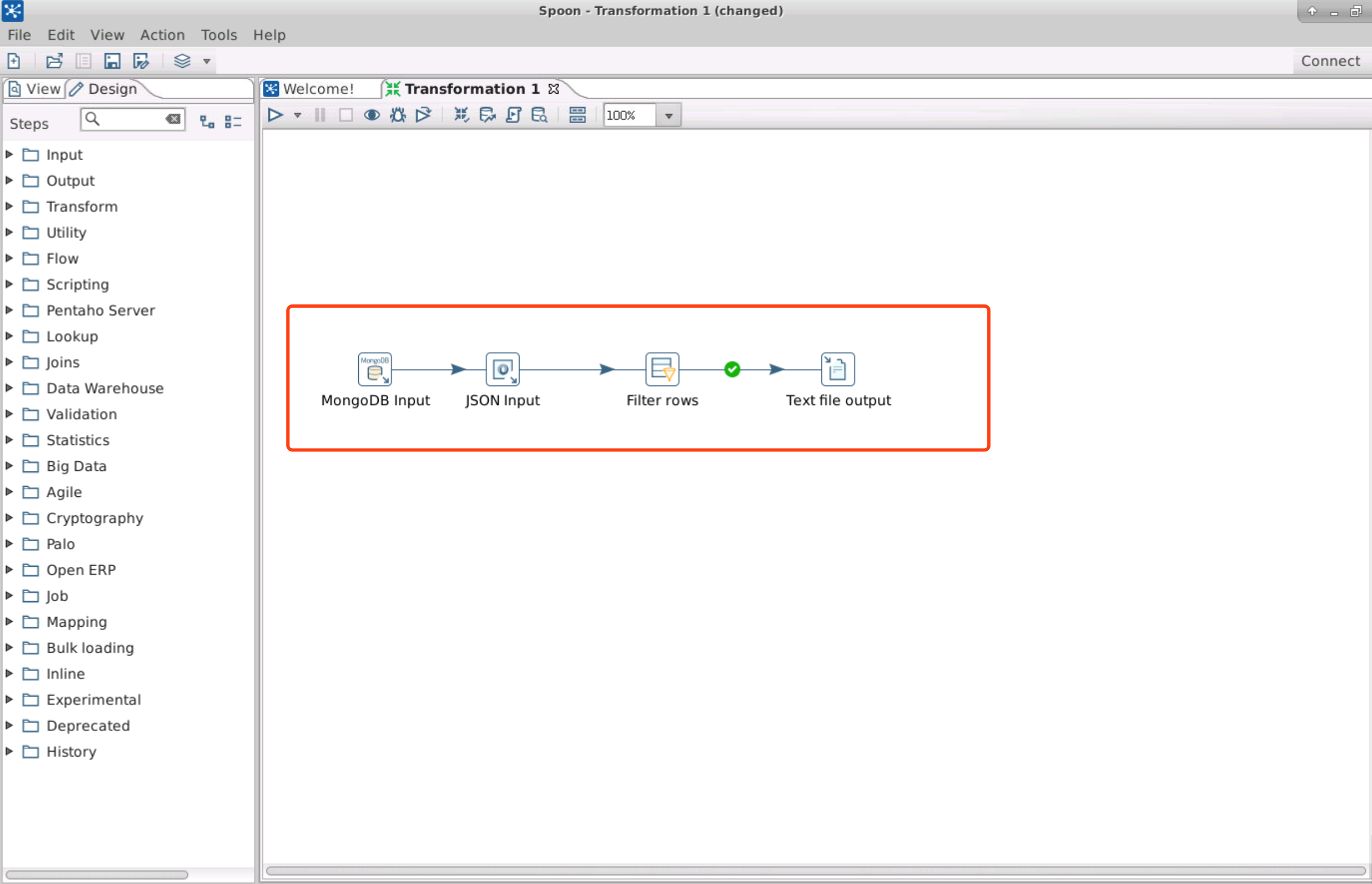Open the Help menu
Image resolution: width=1372 pixels, height=884 pixels.
pos(269,35)
